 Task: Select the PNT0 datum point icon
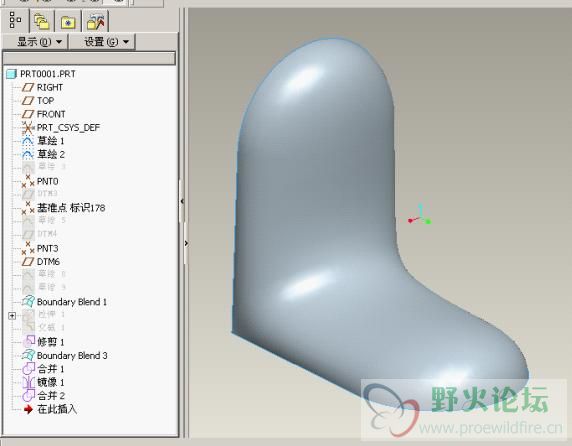coord(28,181)
